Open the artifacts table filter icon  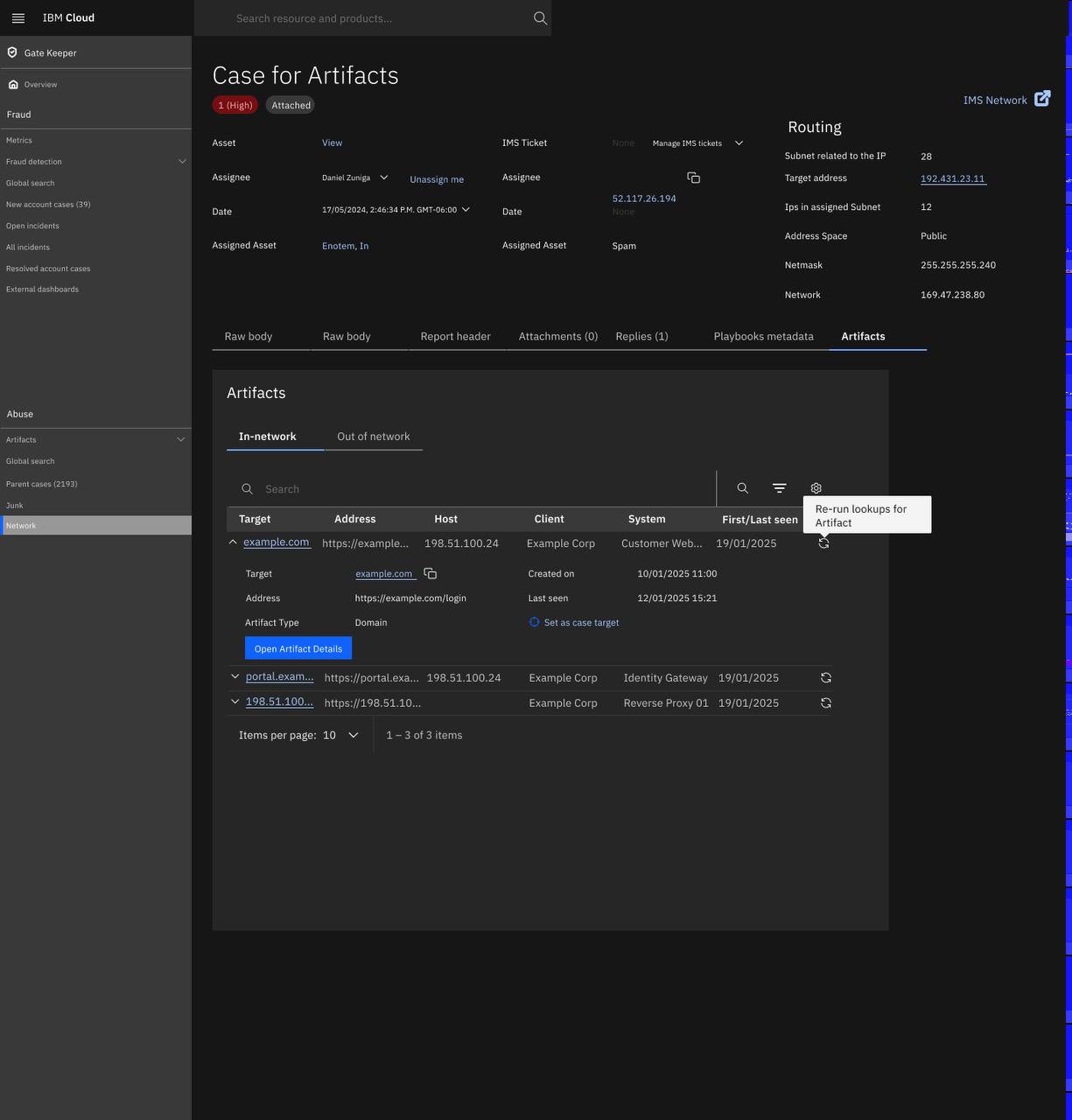[779, 488]
